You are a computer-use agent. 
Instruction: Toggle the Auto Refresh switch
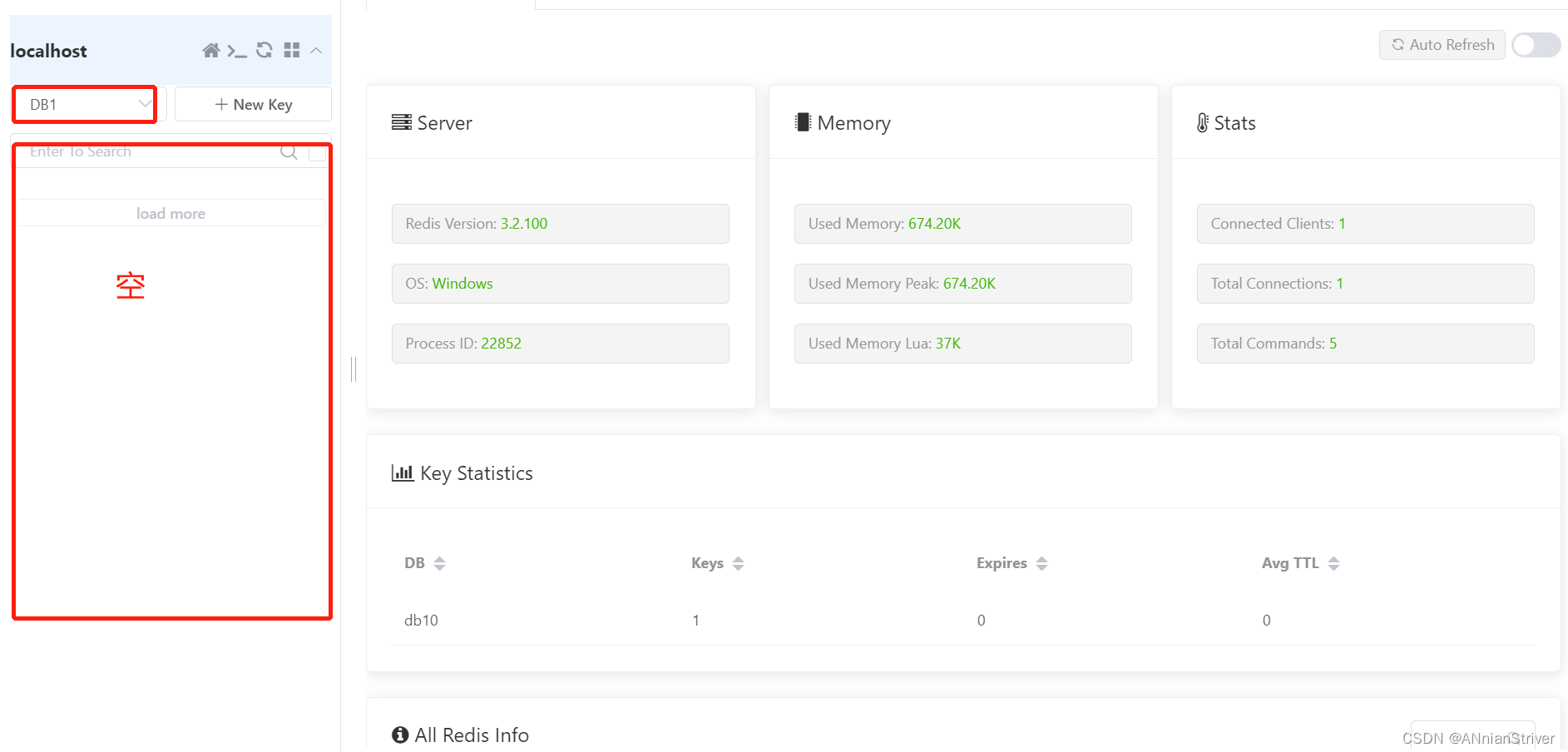click(1536, 45)
